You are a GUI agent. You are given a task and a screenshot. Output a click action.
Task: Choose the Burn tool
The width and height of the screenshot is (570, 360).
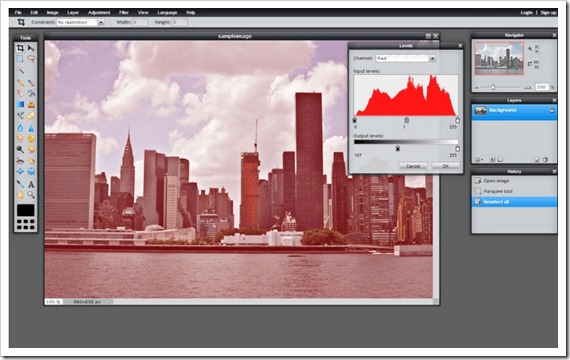click(31, 149)
